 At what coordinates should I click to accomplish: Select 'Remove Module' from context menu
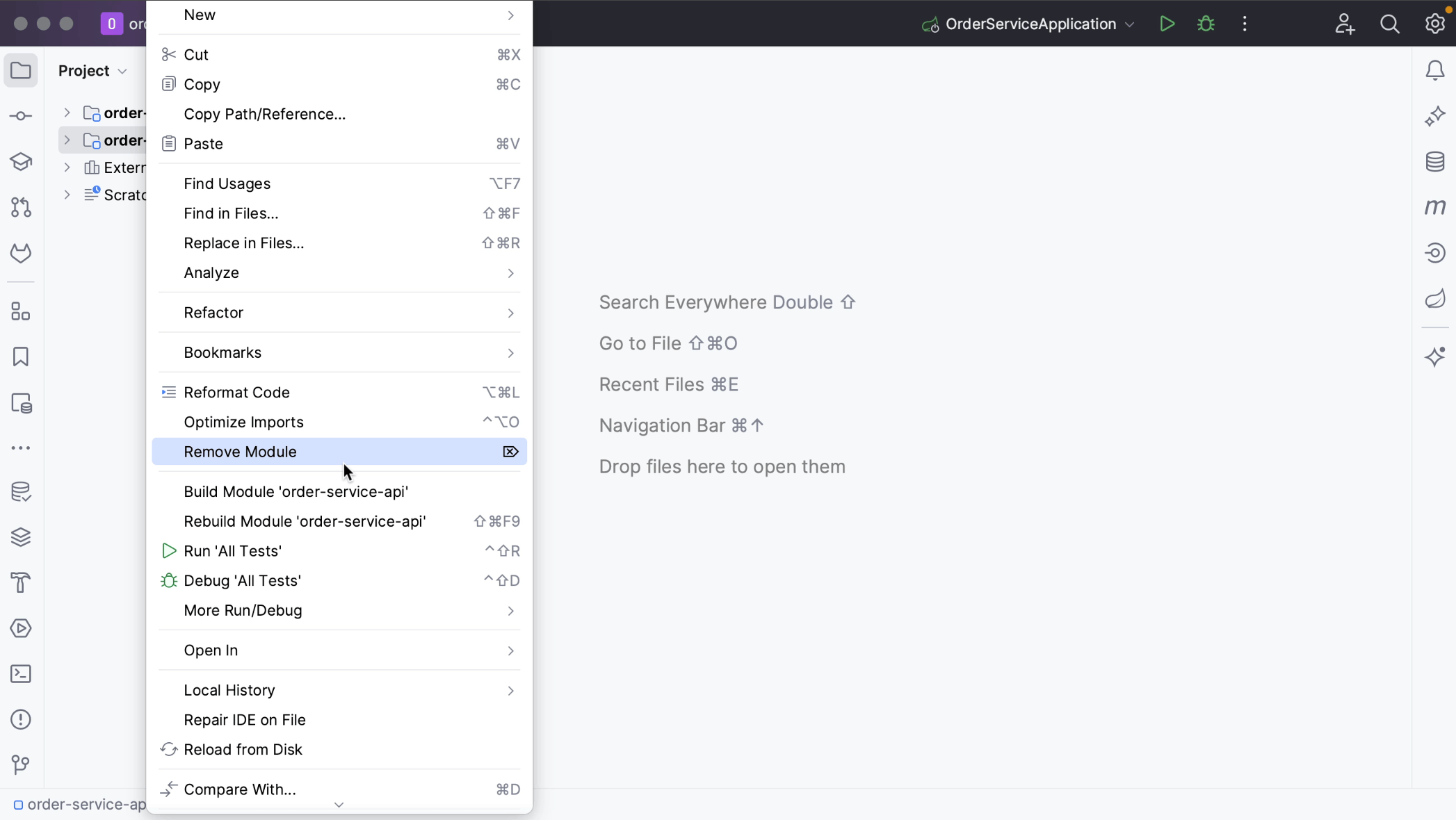coord(240,452)
